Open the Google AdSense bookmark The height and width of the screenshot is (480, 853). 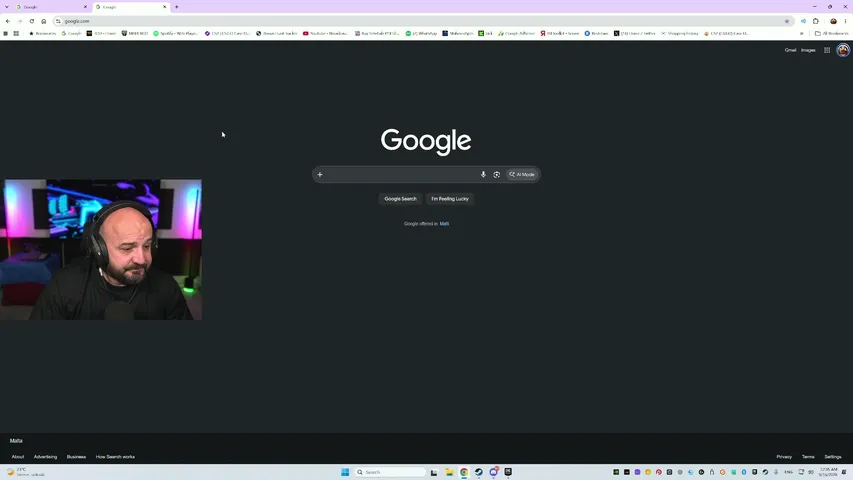[516, 33]
